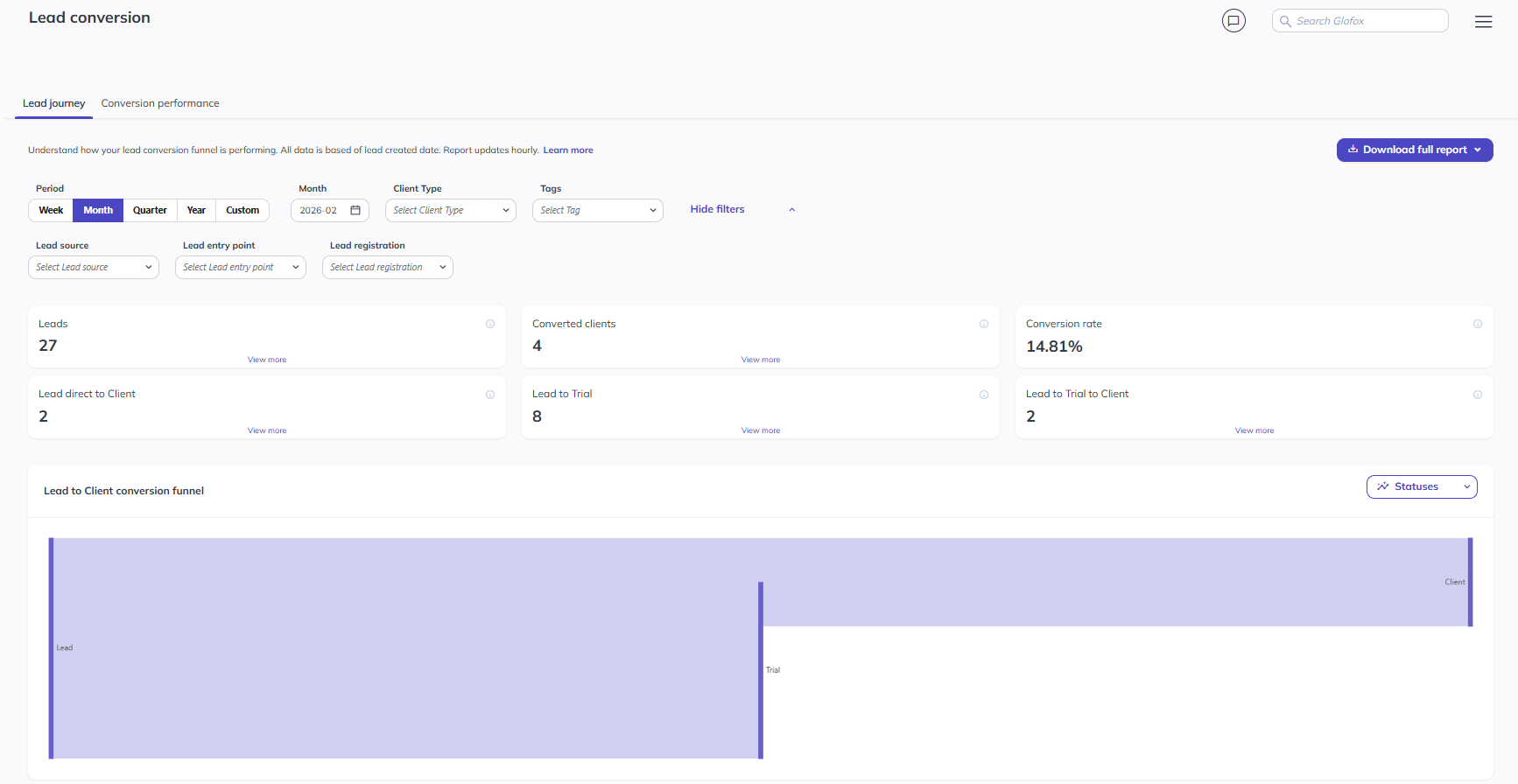Open the Month field calendar icon
Image resolution: width=1518 pixels, height=784 pixels.
[355, 210]
